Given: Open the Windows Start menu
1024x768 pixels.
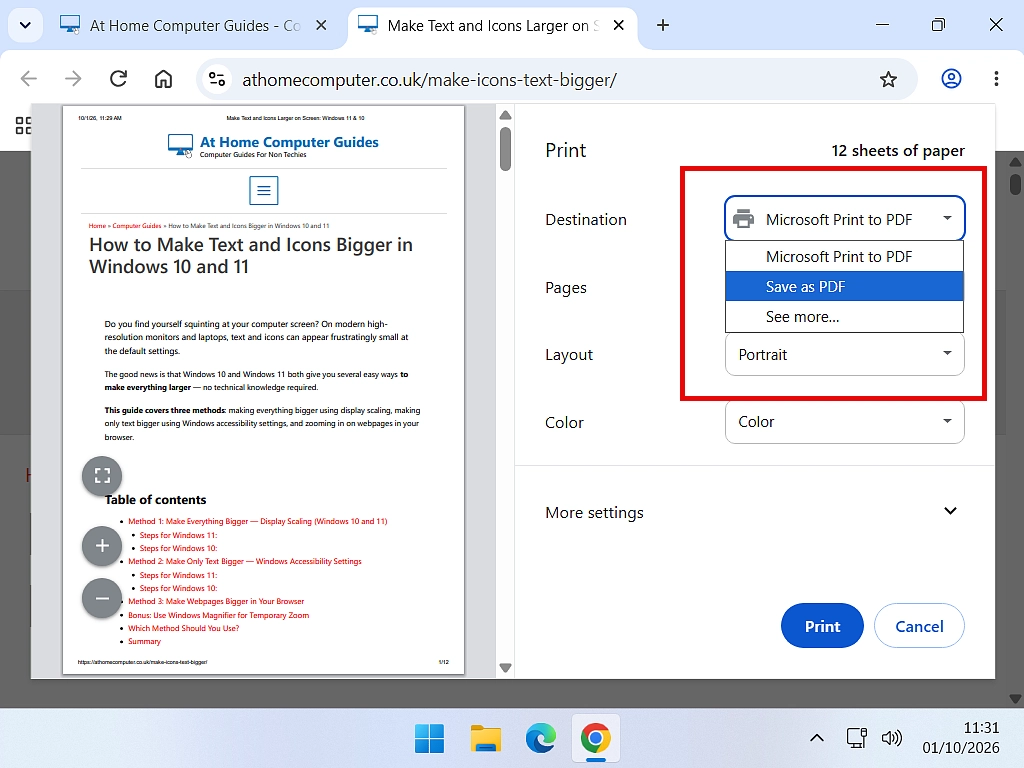Looking at the screenshot, I should click(429, 739).
